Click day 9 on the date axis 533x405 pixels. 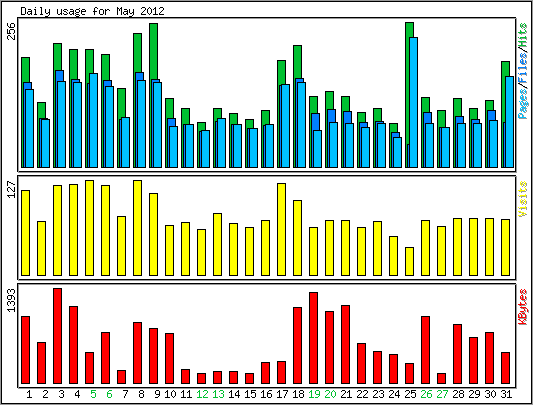(x=157, y=394)
